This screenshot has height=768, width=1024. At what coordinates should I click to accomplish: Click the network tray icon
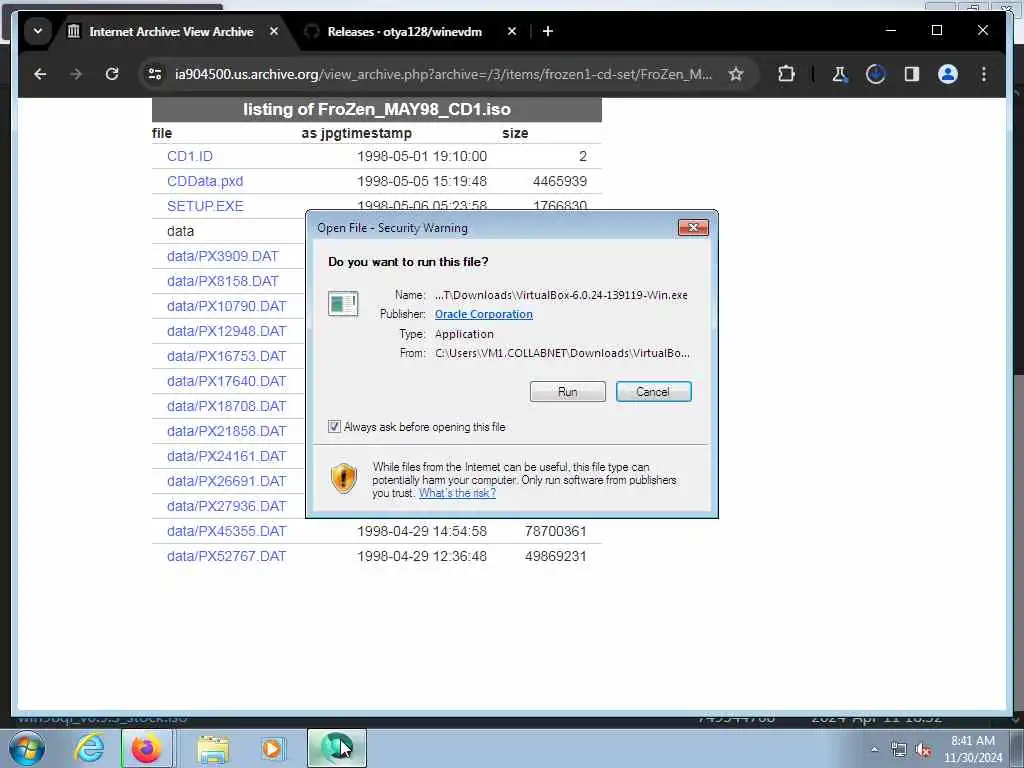pos(899,750)
